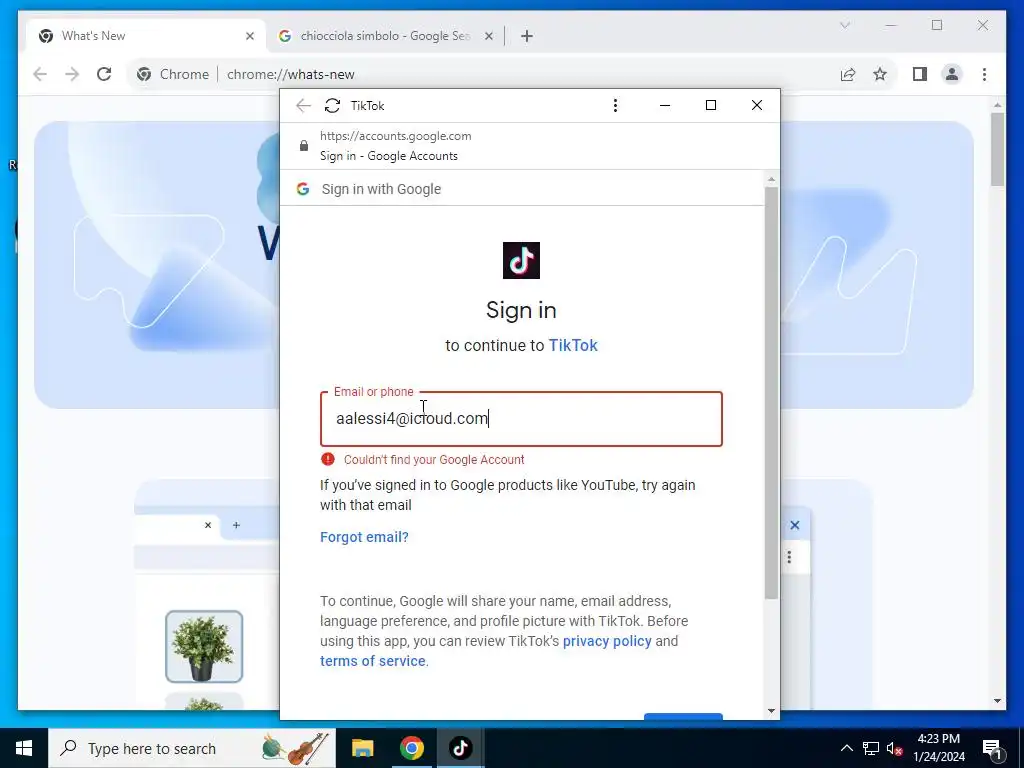The image size is (1024, 768).
Task: Click the TikTok app logo above Sign in
Action: (x=521, y=261)
